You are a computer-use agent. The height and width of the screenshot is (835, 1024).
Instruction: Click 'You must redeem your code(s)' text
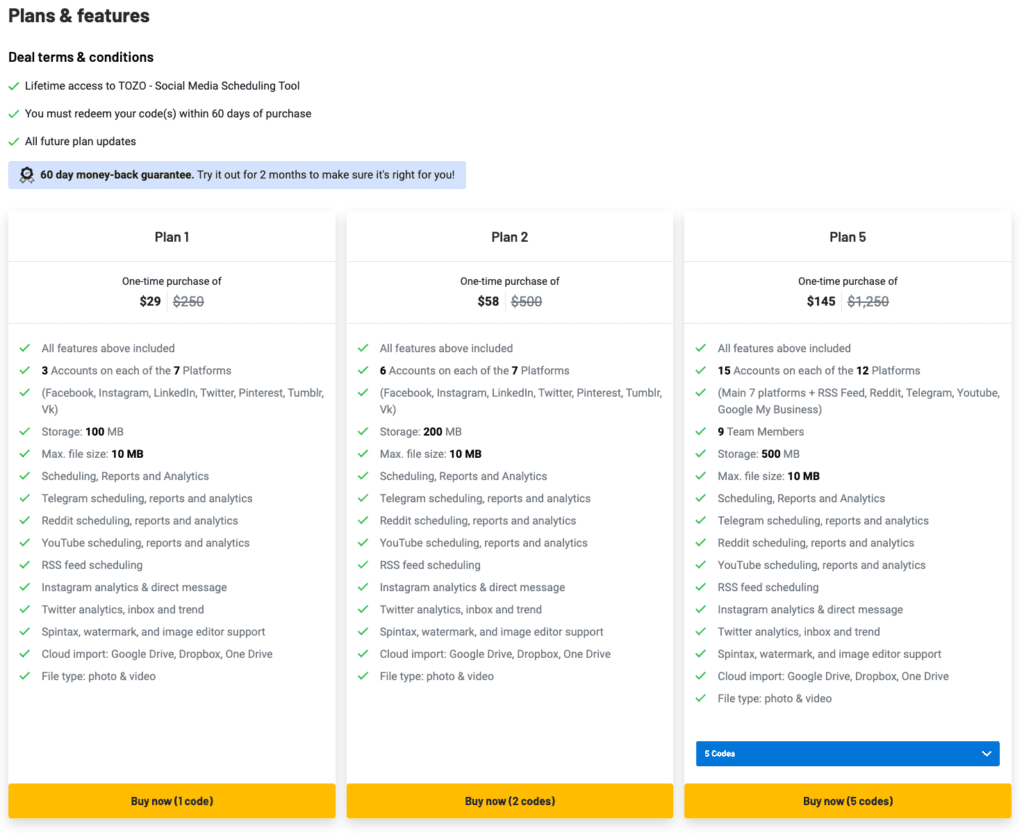pyautogui.click(x=168, y=114)
